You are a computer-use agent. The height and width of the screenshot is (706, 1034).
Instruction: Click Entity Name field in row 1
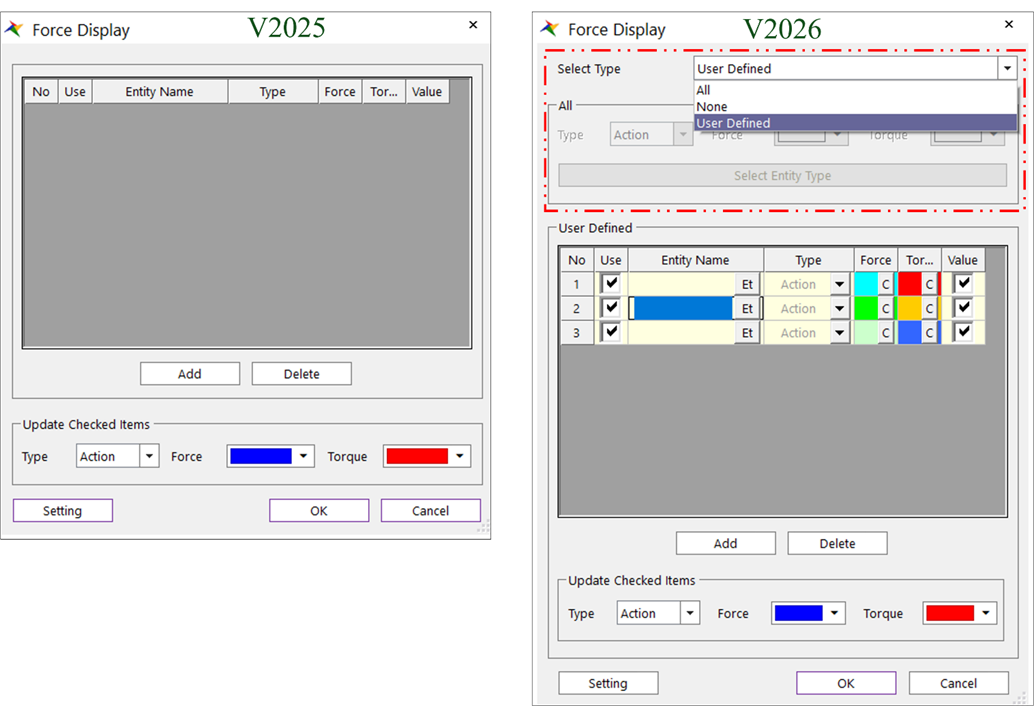pyautogui.click(x=682, y=284)
